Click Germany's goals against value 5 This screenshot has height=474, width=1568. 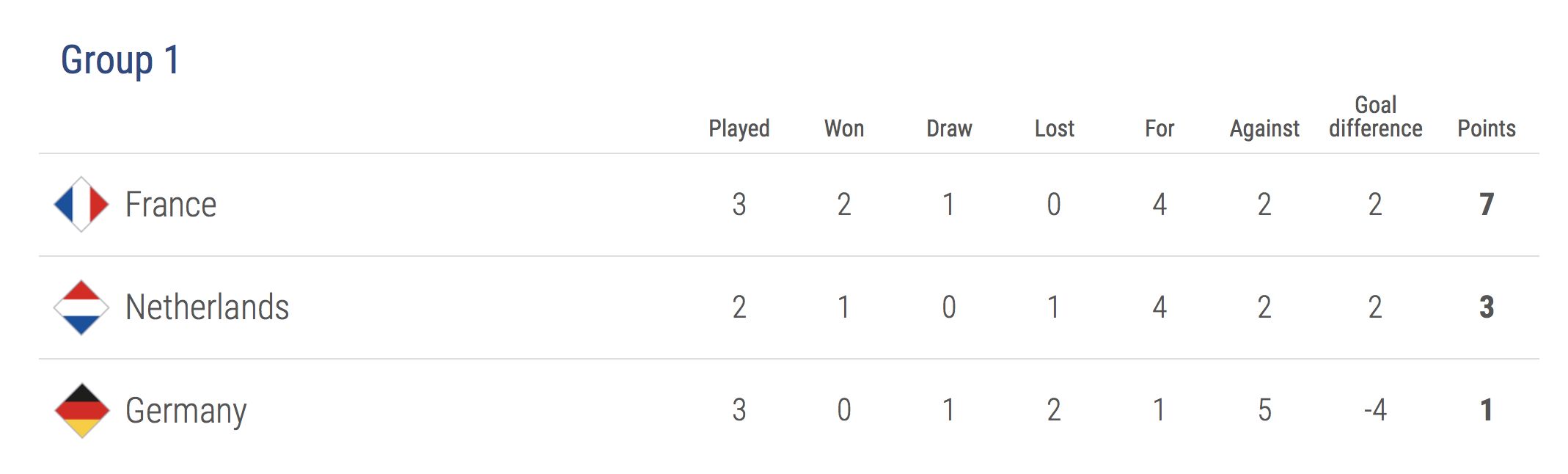[x=1264, y=410]
